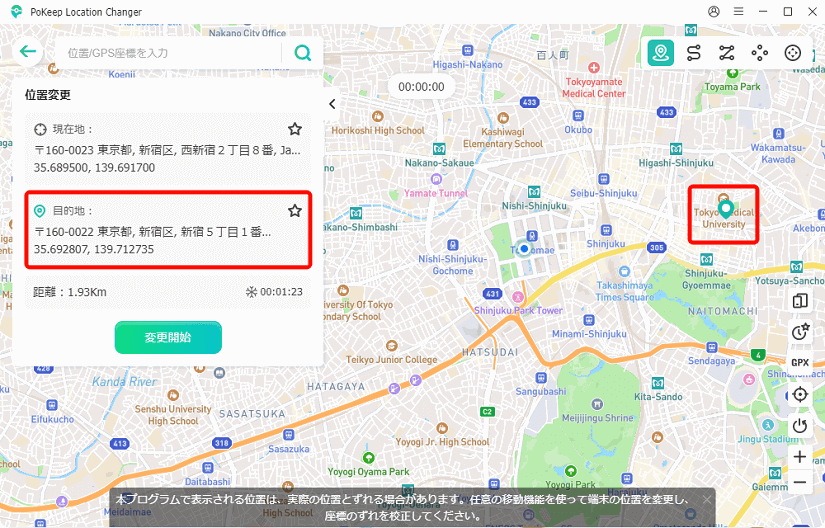This screenshot has width=825, height=528.
Task: Import a GPX route file
Action: pyautogui.click(x=800, y=362)
